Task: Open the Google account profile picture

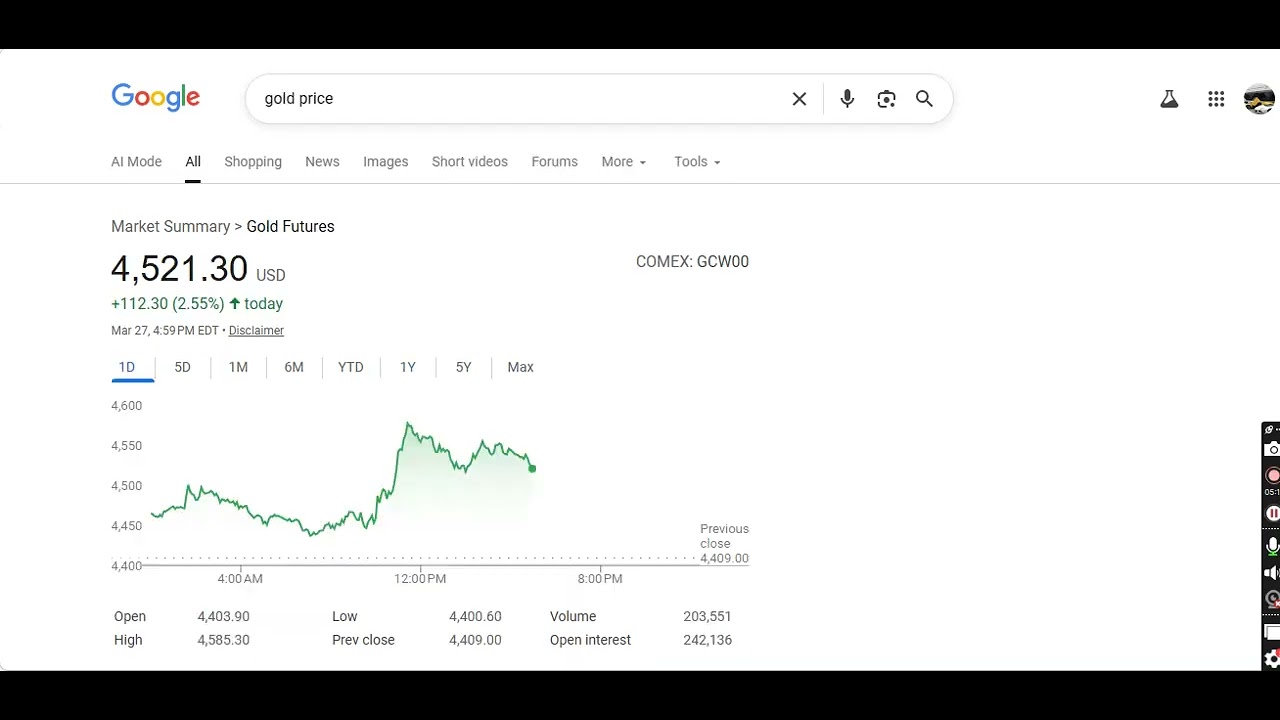Action: tap(1259, 99)
